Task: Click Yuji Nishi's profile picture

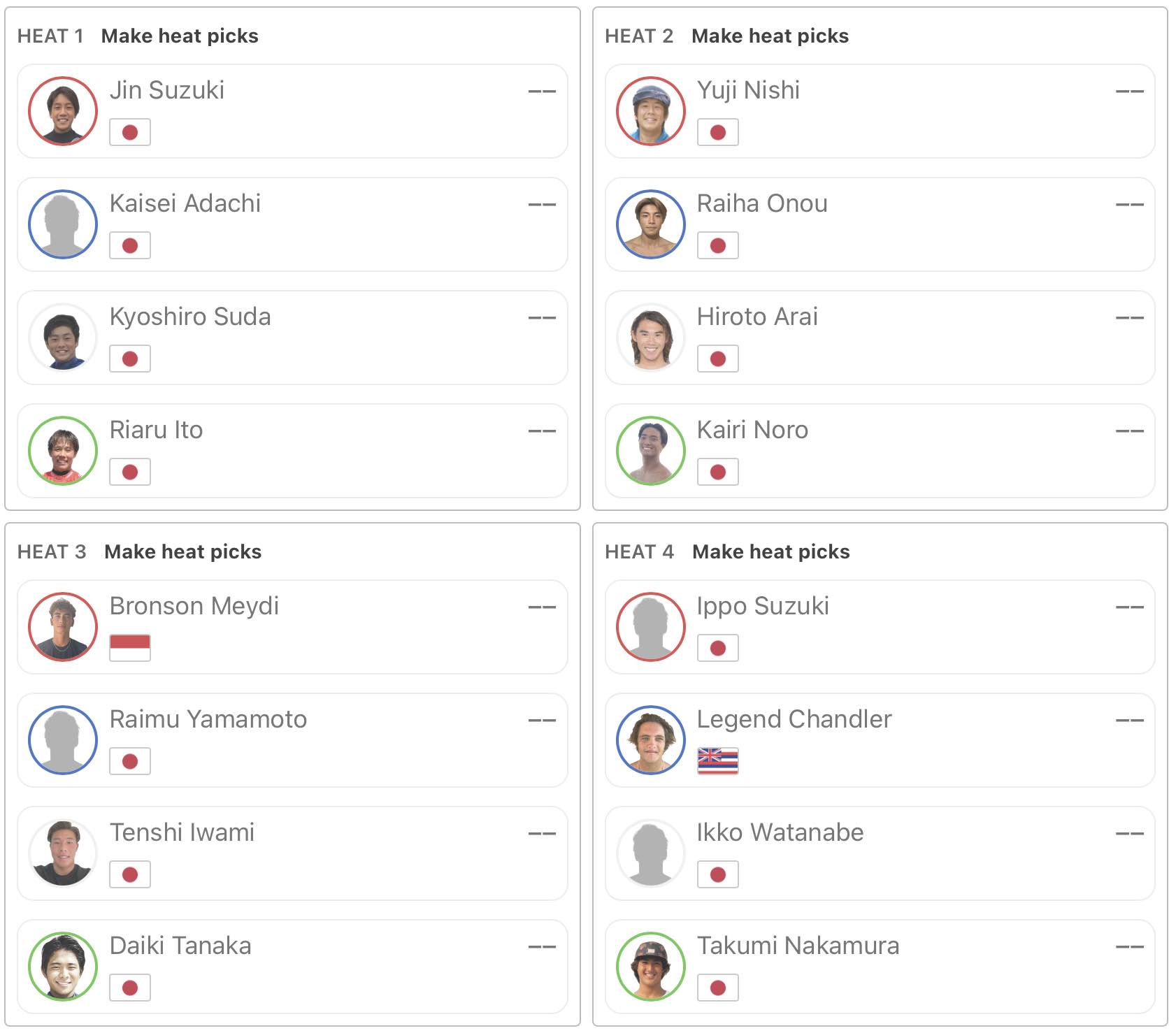Action: click(650, 111)
